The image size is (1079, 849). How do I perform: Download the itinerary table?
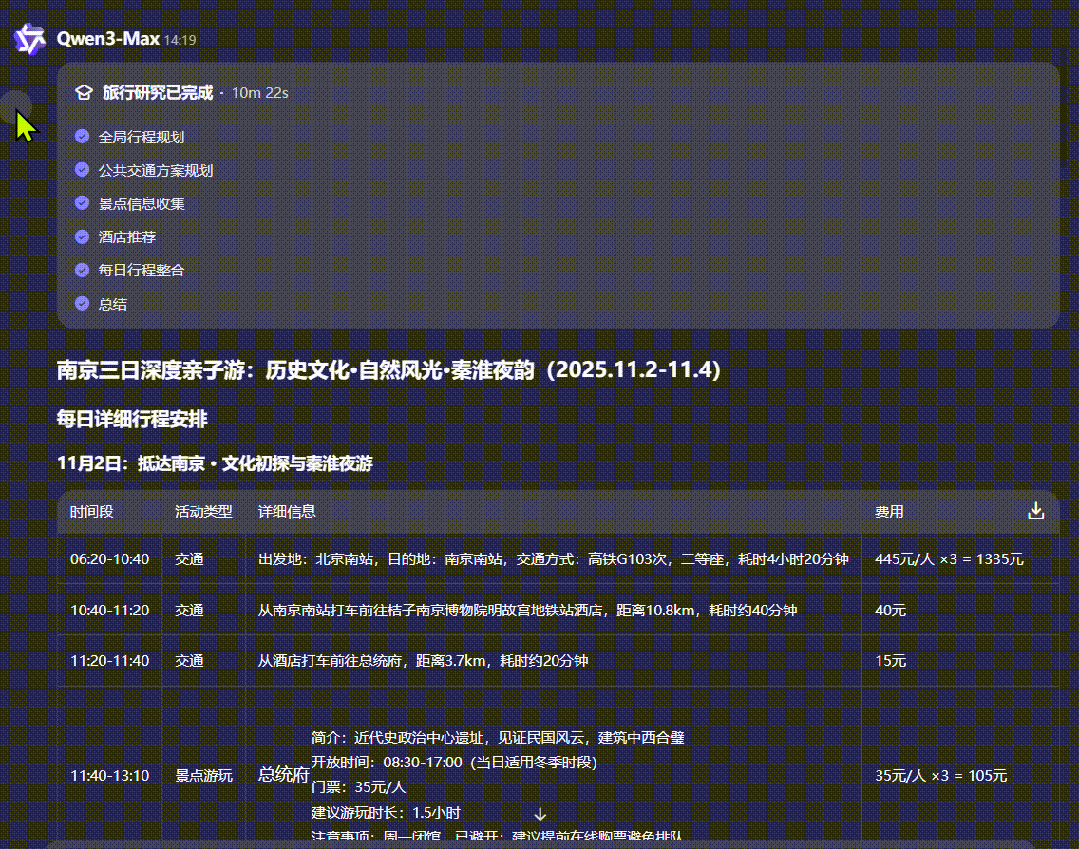coord(1036,511)
